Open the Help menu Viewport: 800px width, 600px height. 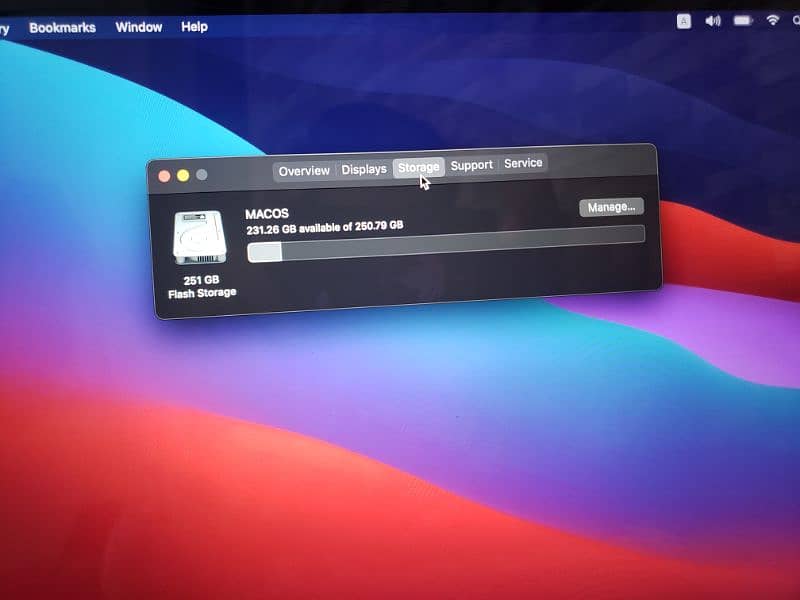194,27
